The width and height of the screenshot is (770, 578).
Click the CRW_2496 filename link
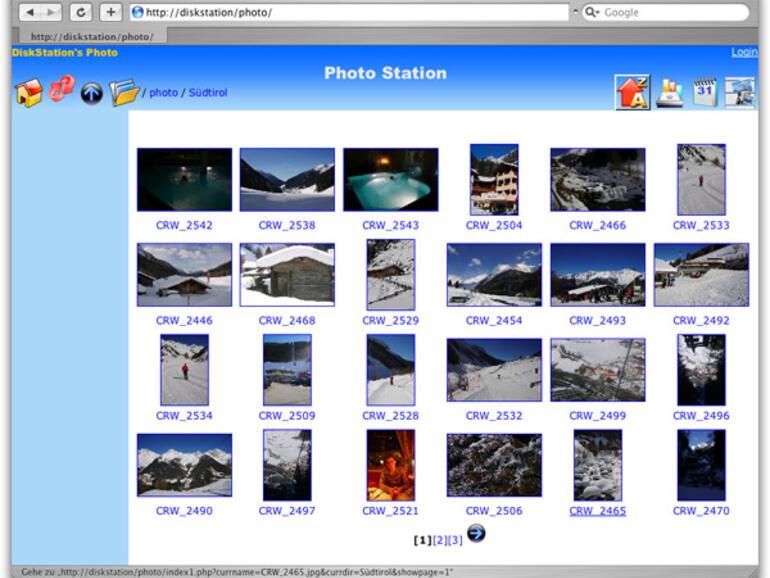coord(701,416)
